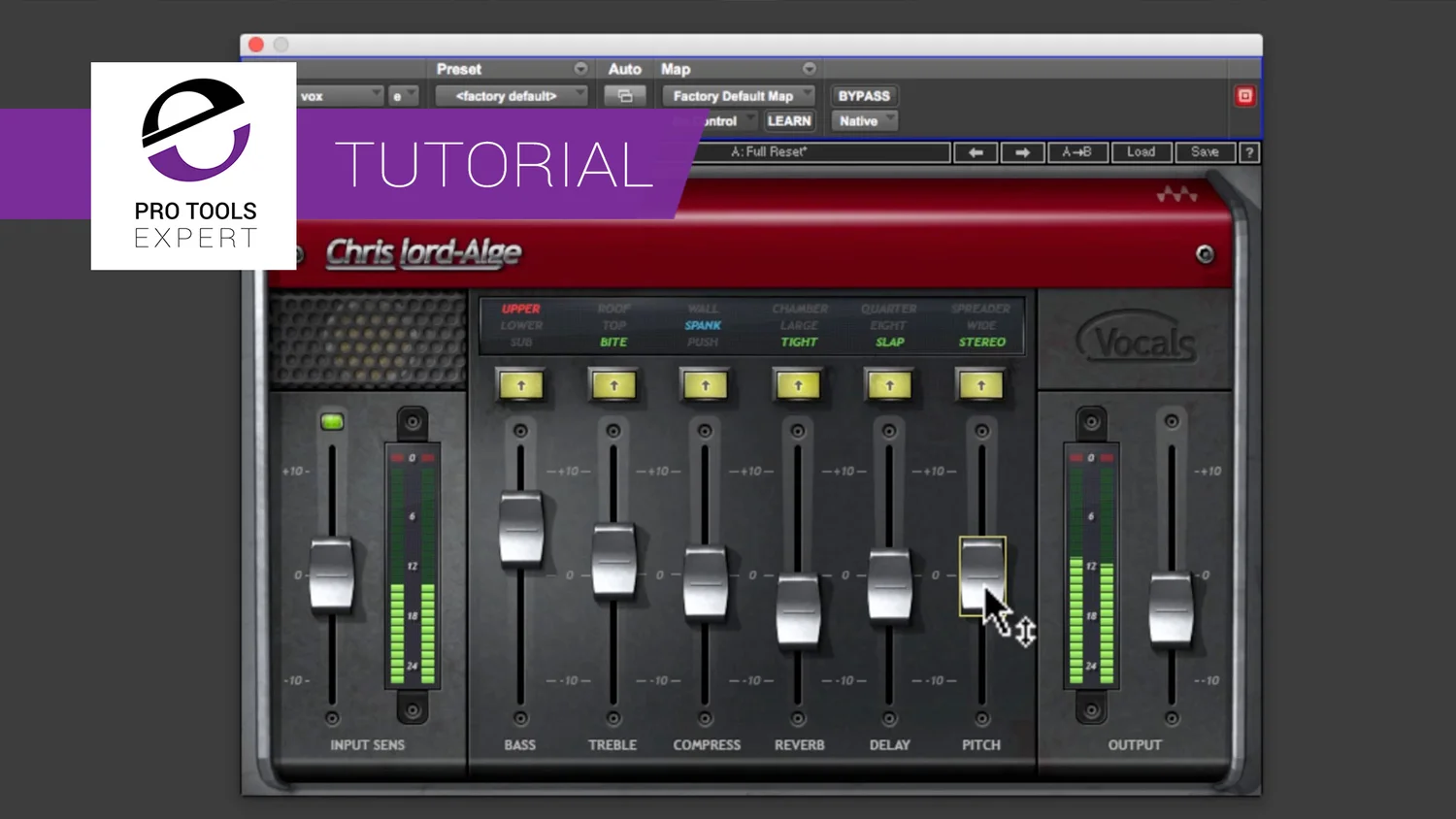Click the Chris Lord-Alge signature logo
This screenshot has height=819, width=1456.
[423, 253]
